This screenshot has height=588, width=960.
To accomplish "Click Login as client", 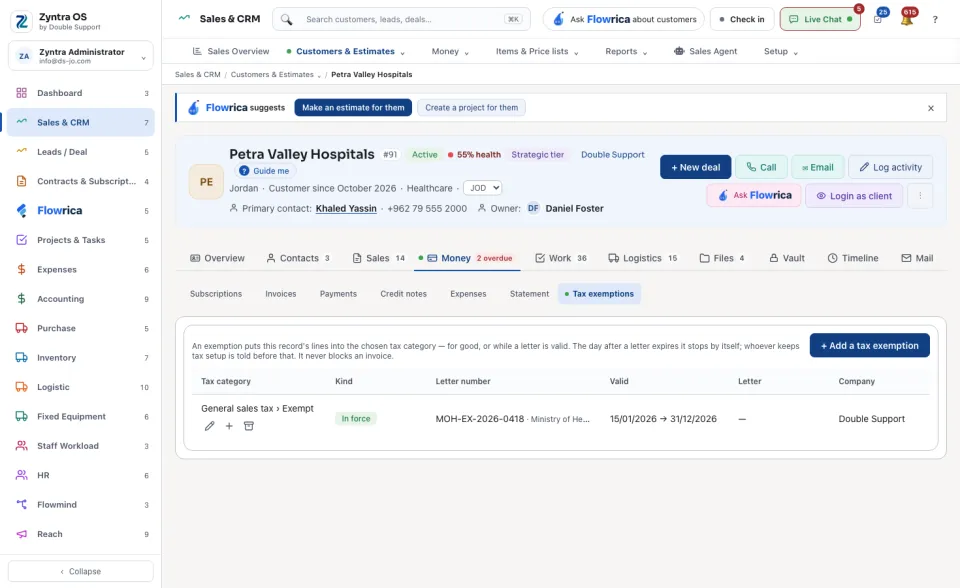I will point(853,196).
